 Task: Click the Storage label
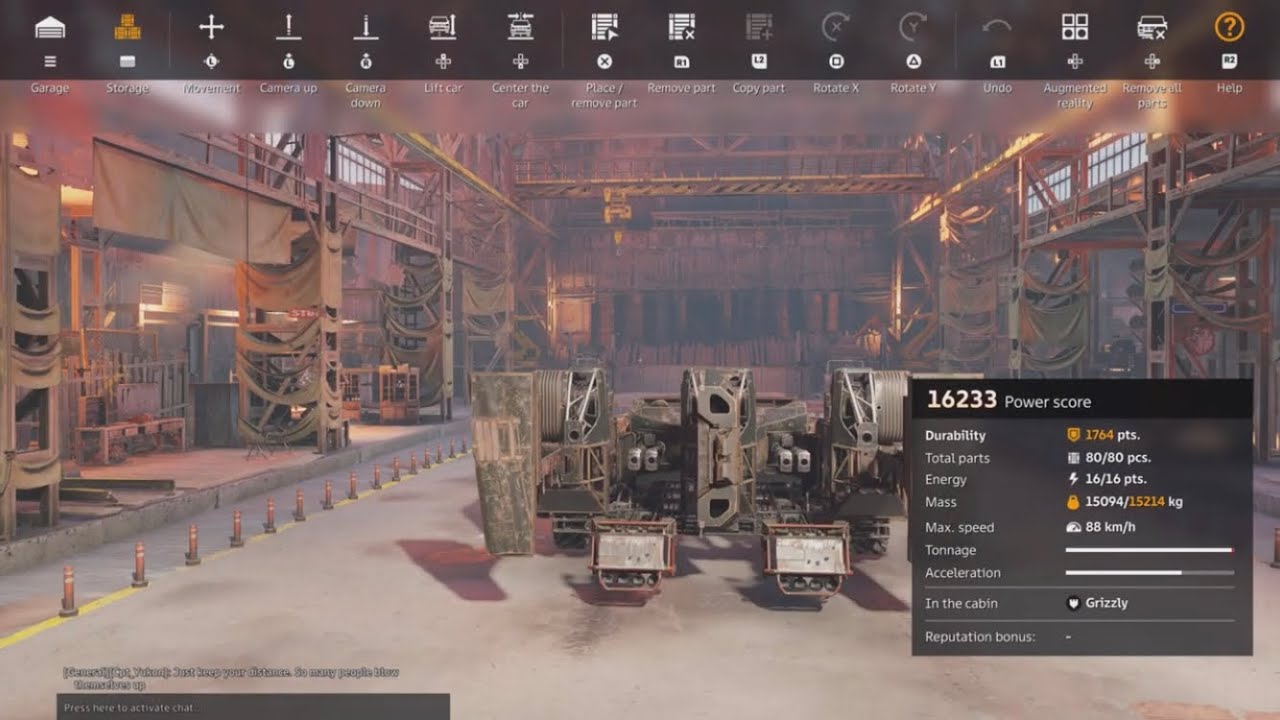point(127,88)
